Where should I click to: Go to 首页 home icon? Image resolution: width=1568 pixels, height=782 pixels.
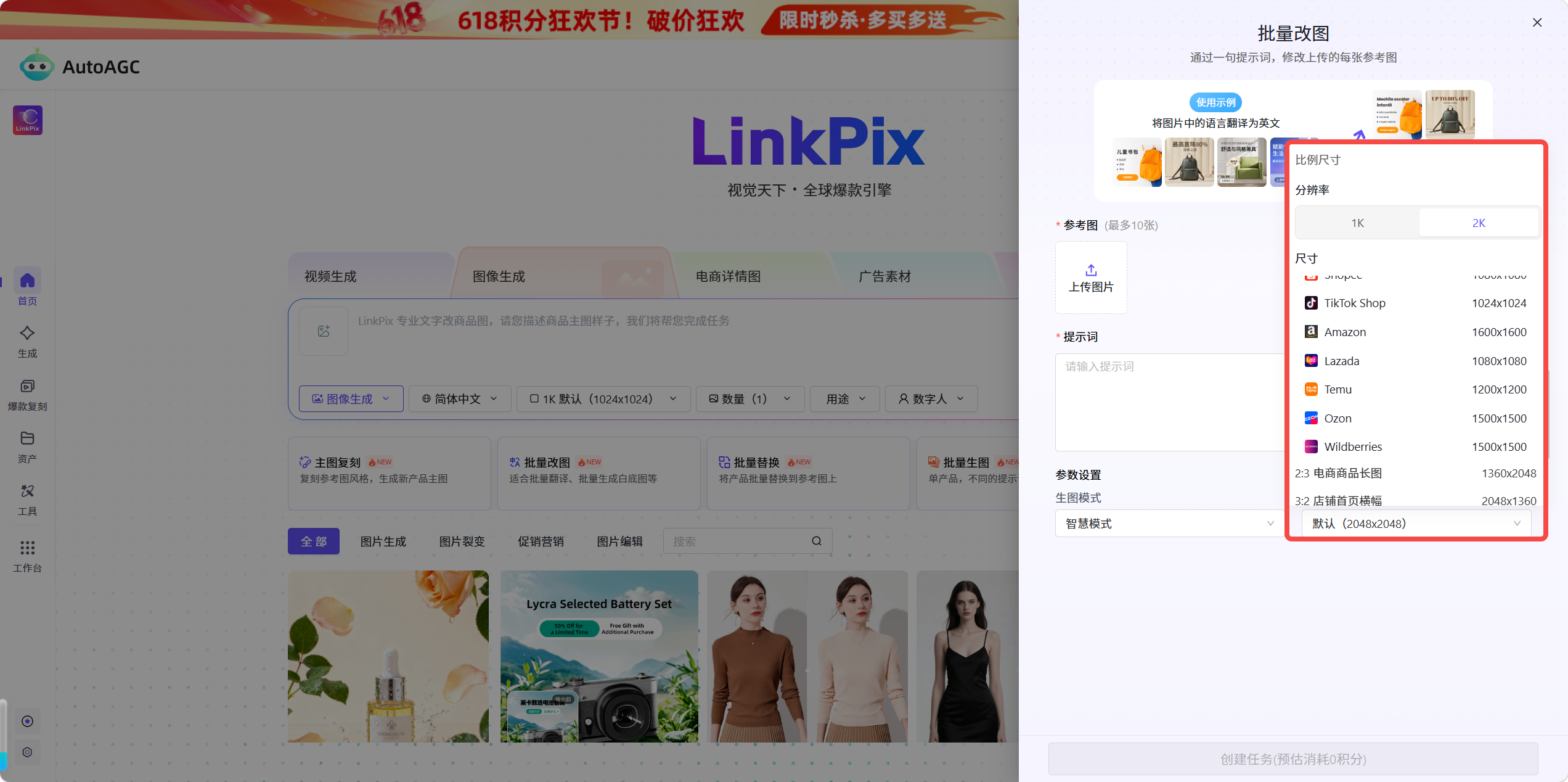coord(27,281)
